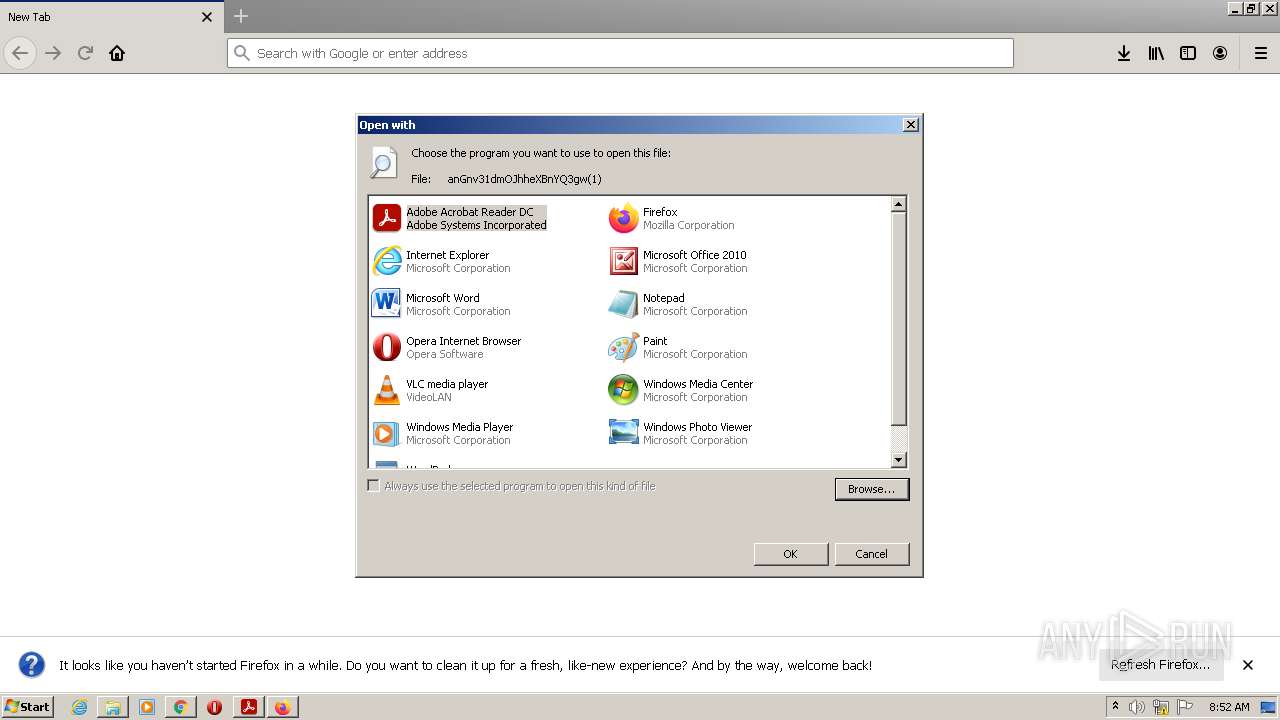Select Windows Media Center icon
This screenshot has width=1280, height=720.
point(623,390)
